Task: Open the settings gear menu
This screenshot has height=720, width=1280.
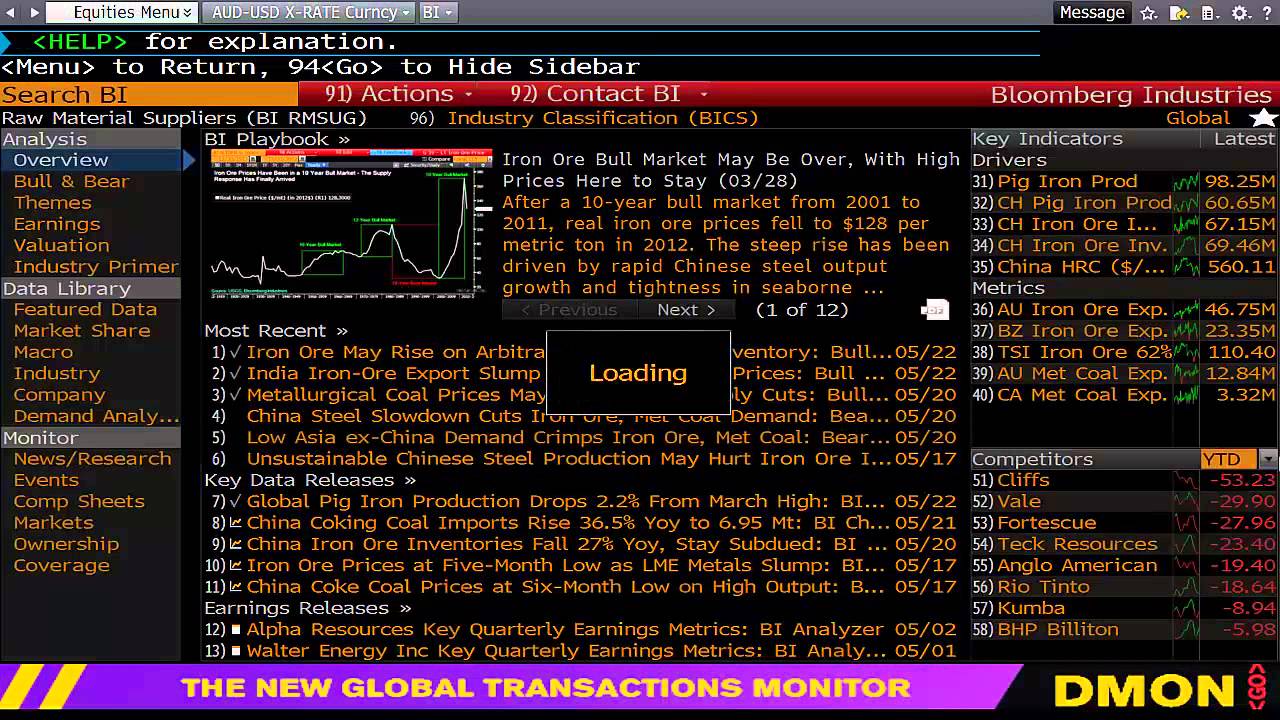Action: (1240, 13)
